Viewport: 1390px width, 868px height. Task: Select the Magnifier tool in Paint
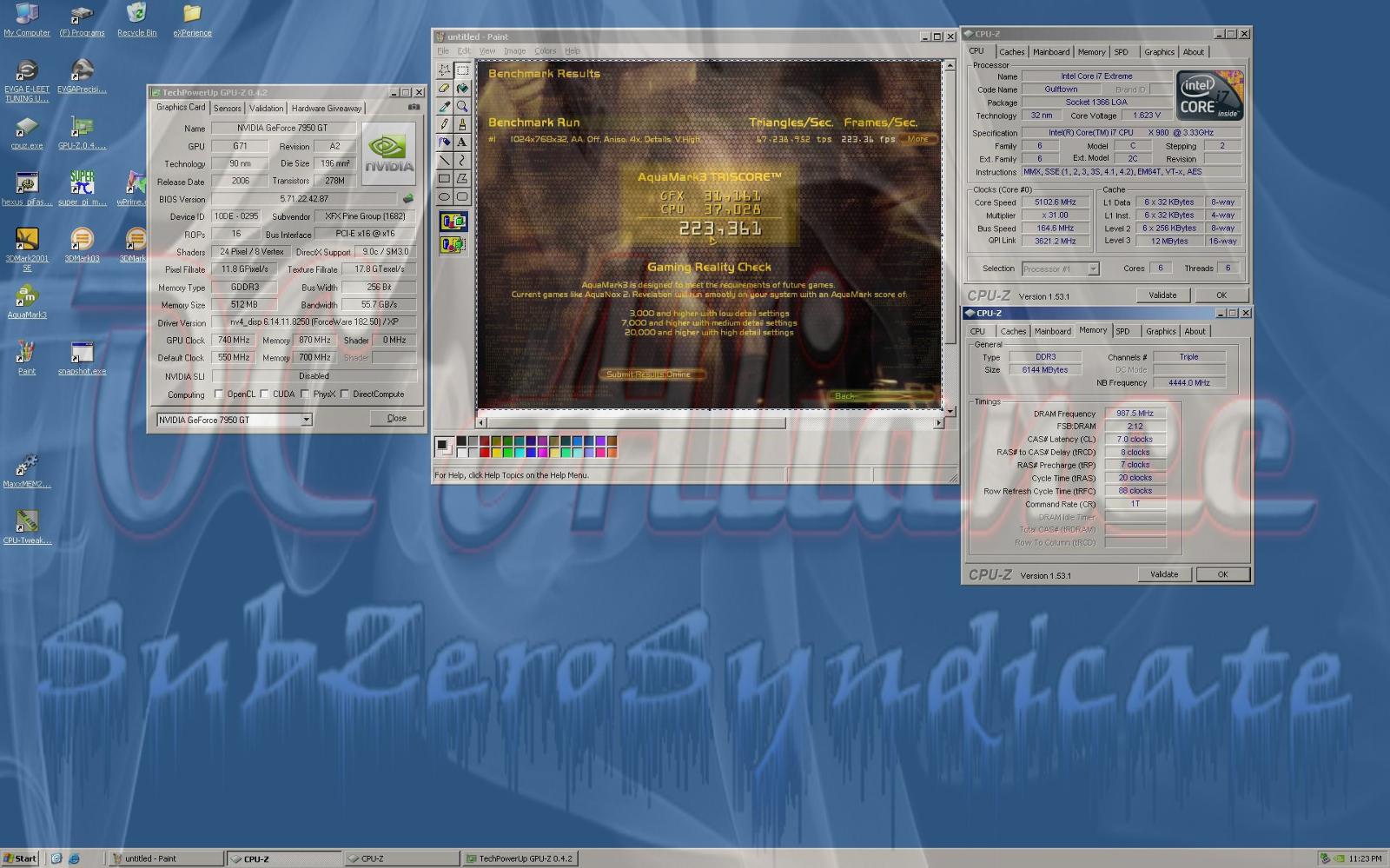pyautogui.click(x=462, y=106)
